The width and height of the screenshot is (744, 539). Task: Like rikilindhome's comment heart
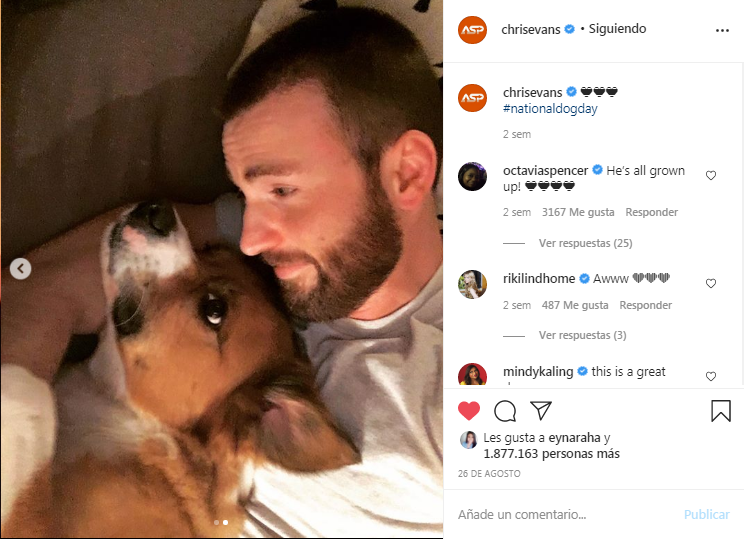[710, 283]
